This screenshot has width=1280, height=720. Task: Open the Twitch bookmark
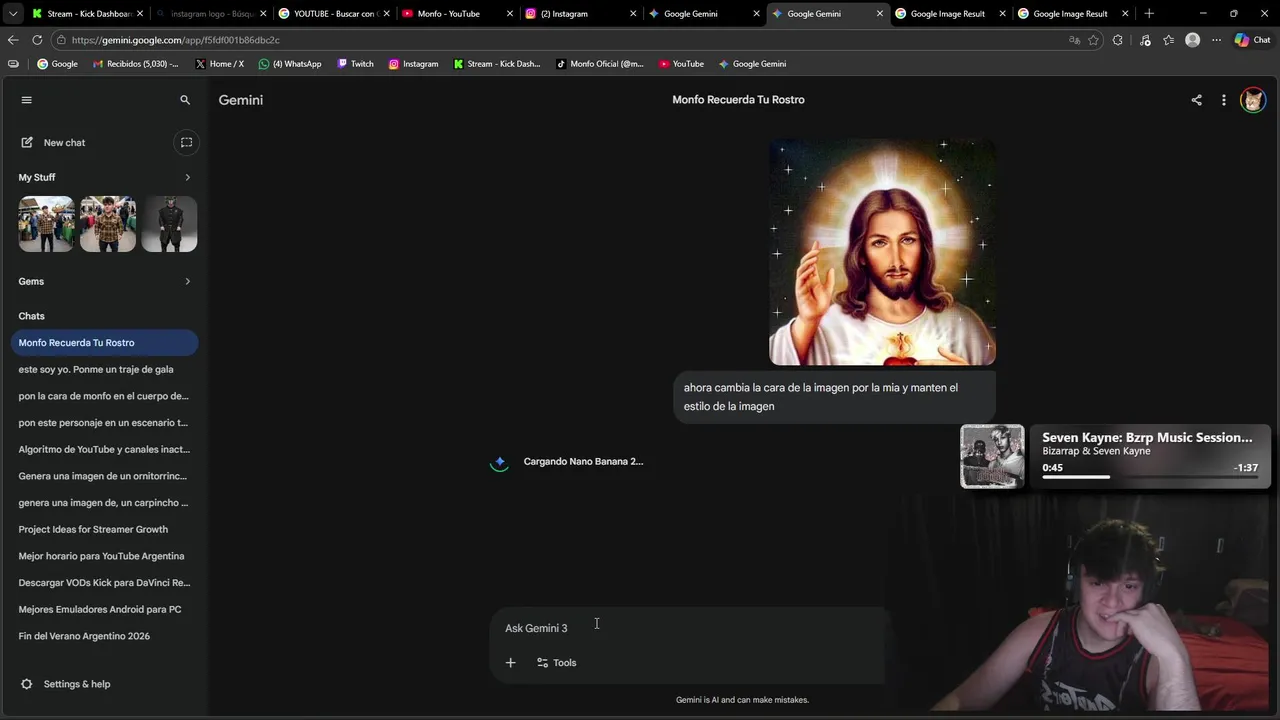tap(355, 64)
